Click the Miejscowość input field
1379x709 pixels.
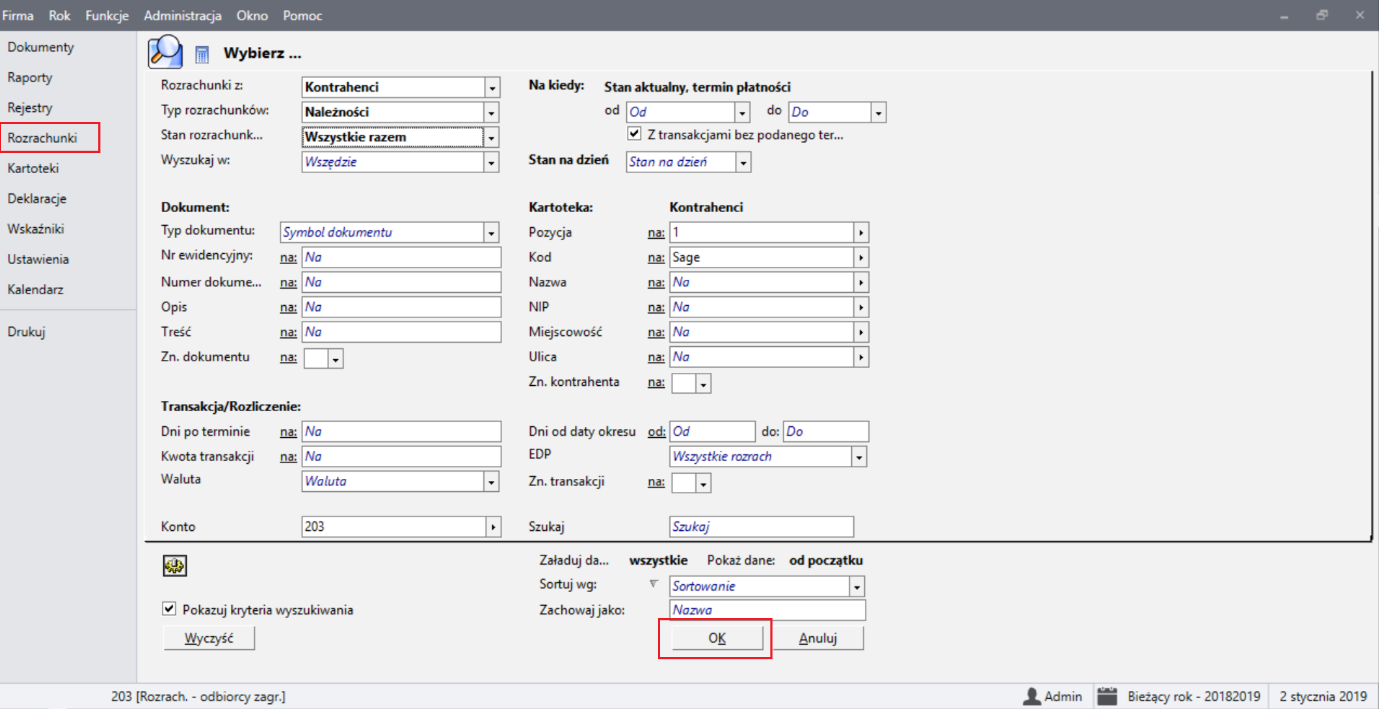point(762,332)
